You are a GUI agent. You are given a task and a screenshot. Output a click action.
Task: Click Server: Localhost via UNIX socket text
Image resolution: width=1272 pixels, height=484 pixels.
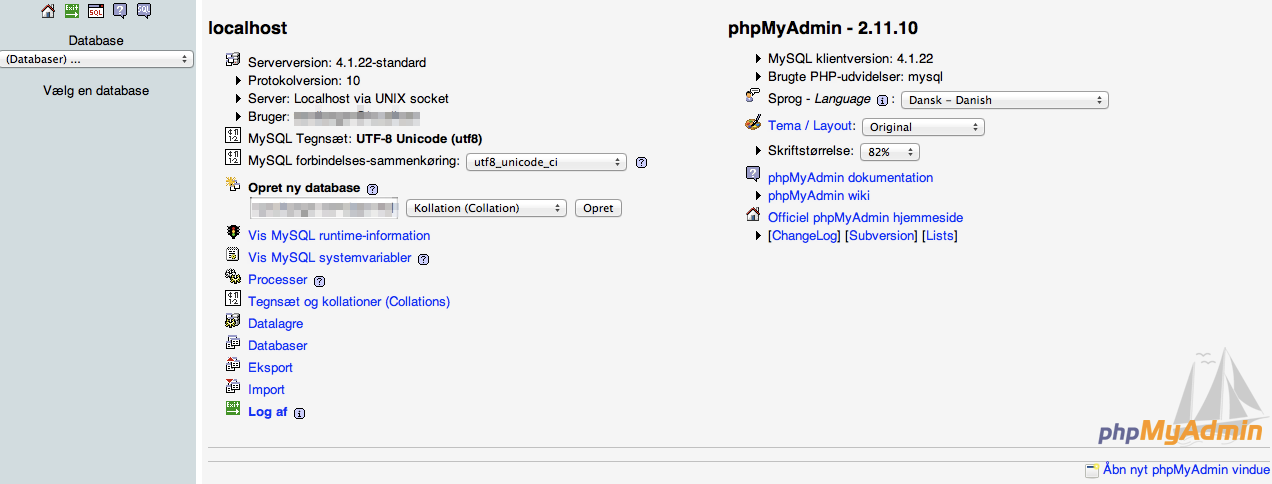(348, 99)
